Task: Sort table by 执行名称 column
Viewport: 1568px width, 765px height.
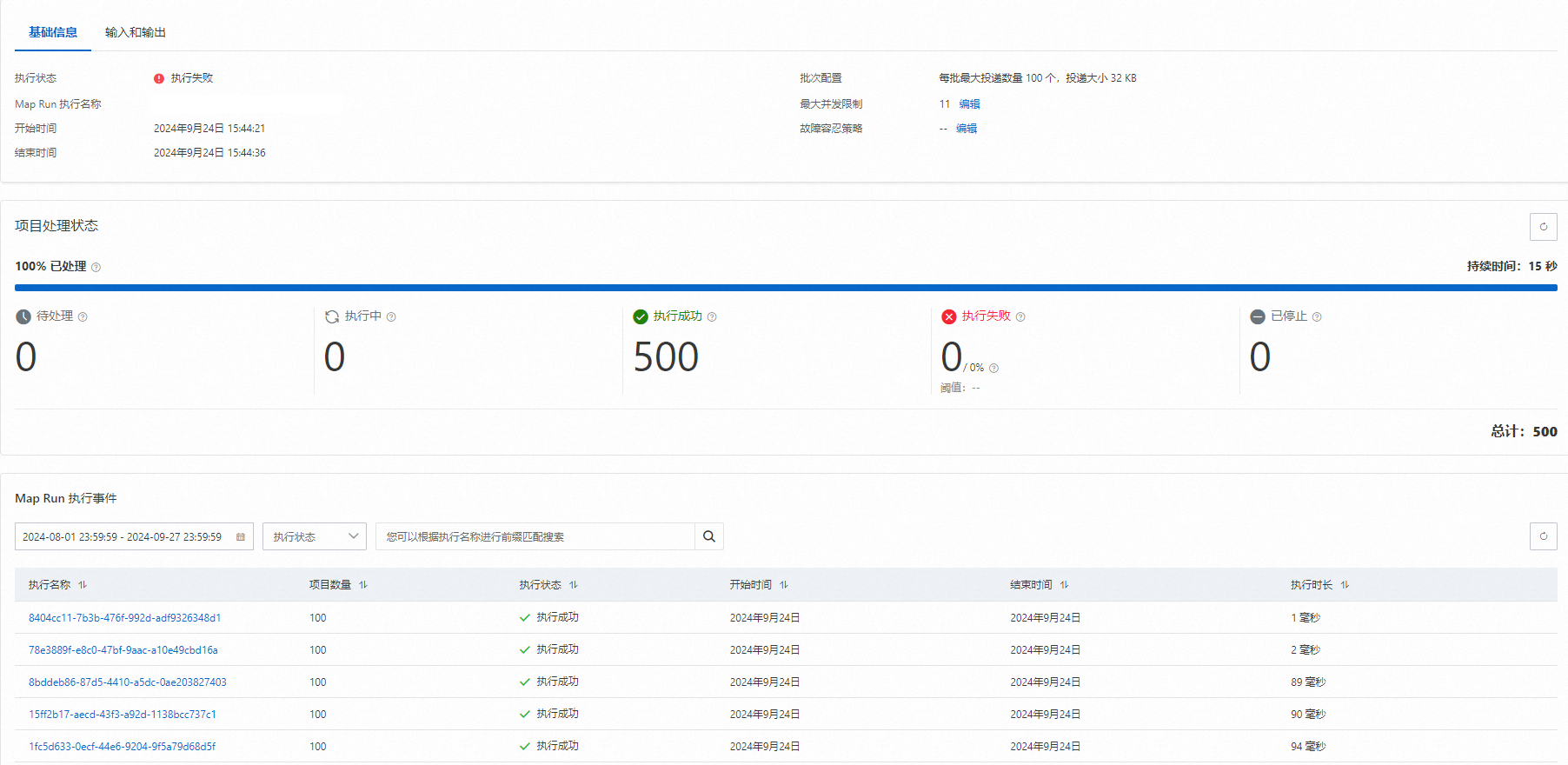Action: tap(83, 585)
